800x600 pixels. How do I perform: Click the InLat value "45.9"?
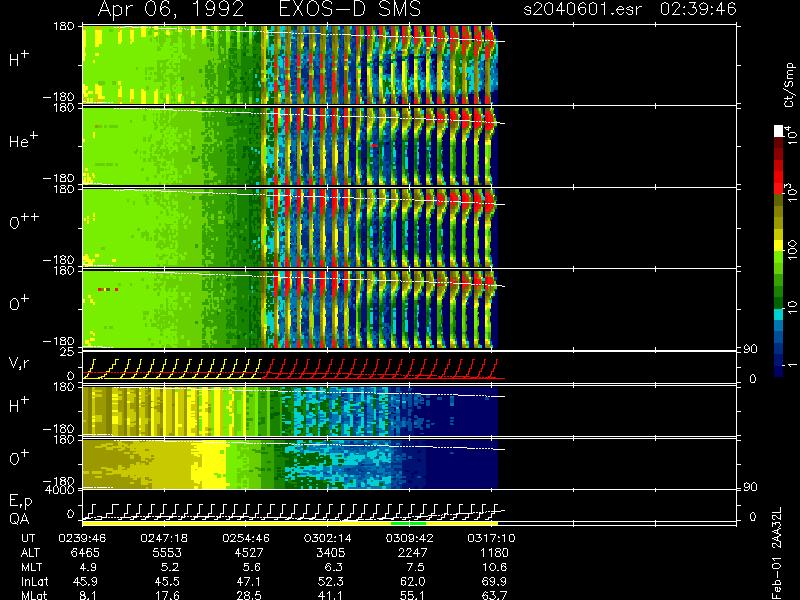(85, 581)
